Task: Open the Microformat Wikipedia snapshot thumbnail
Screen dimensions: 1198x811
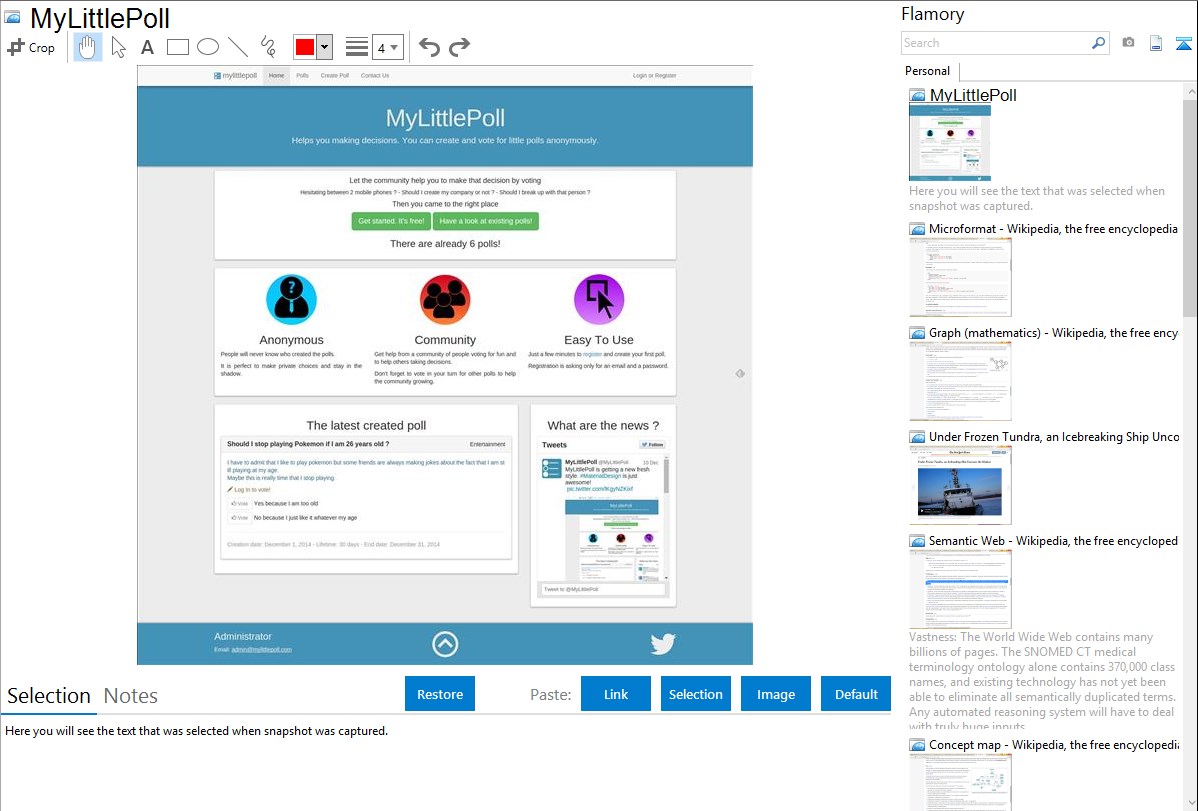Action: 960,277
